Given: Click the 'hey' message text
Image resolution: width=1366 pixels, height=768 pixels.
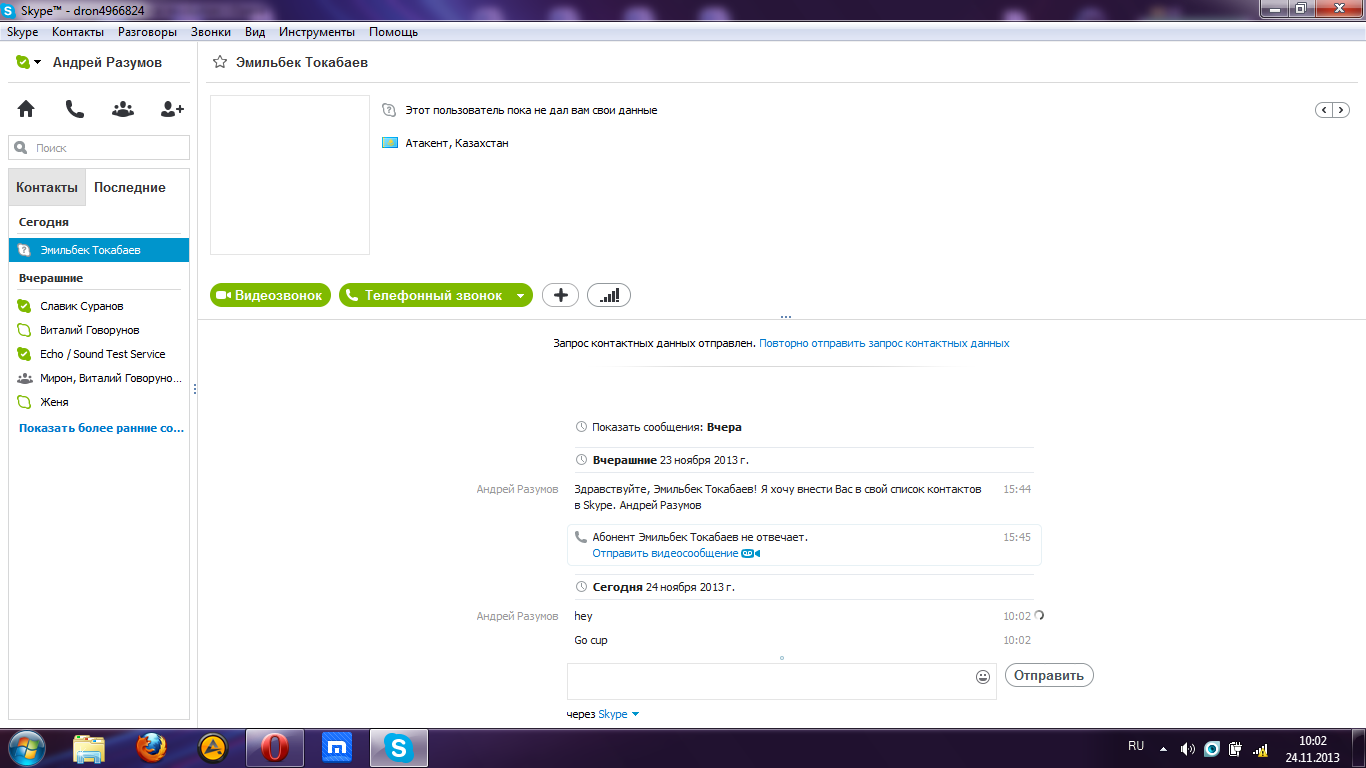Looking at the screenshot, I should [583, 616].
